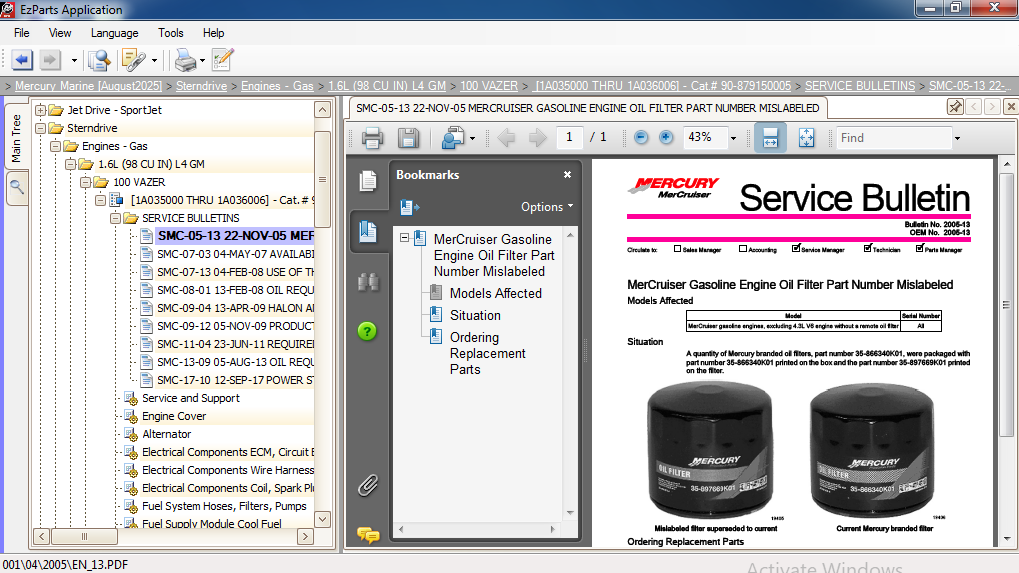This screenshot has height=573, width=1019.
Task: Open the View menu
Action: tap(60, 33)
